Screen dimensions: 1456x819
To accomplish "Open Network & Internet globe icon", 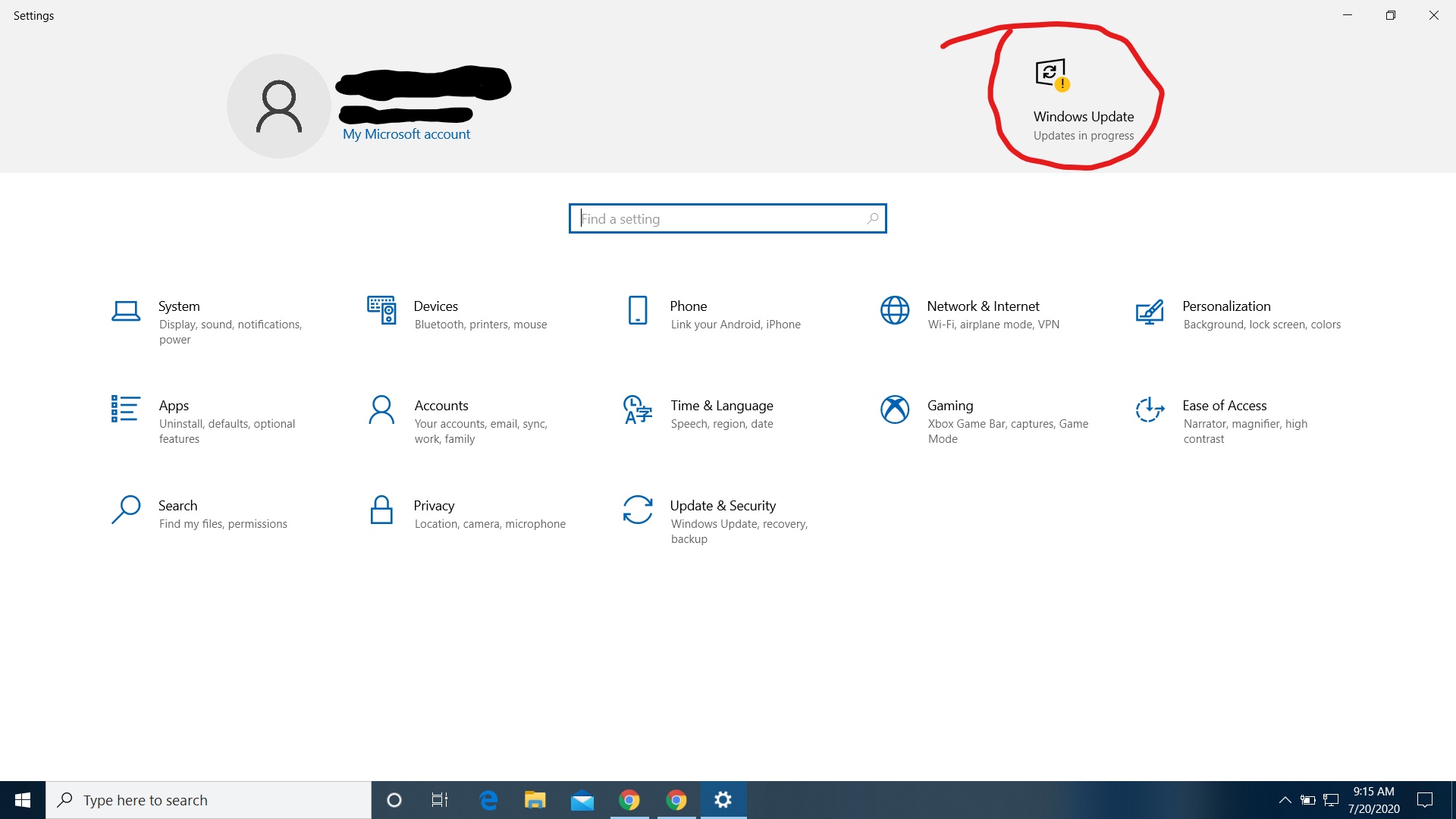I will click(895, 310).
